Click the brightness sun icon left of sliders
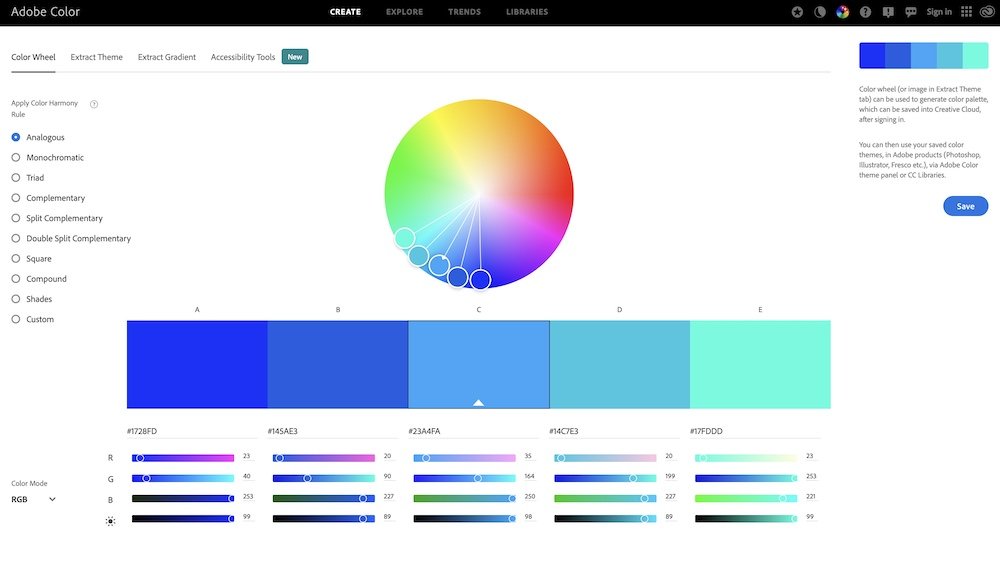 pyautogui.click(x=110, y=521)
